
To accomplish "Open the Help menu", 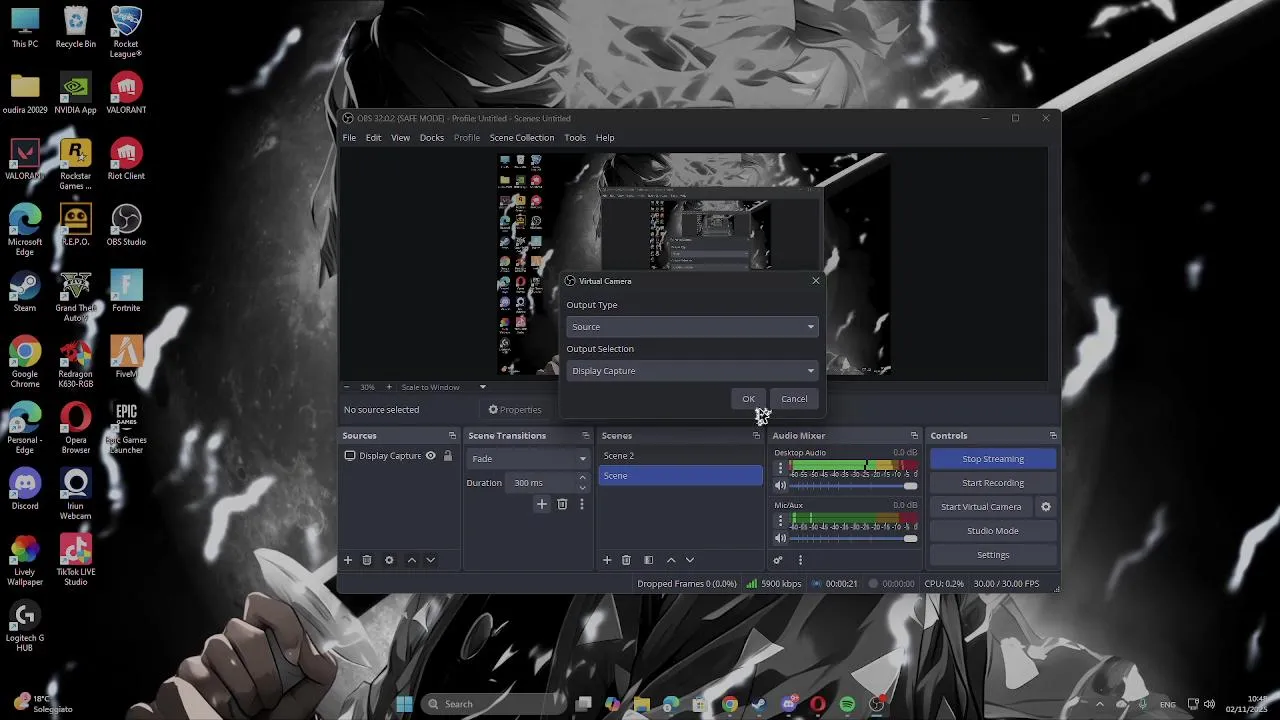I will tap(605, 138).
